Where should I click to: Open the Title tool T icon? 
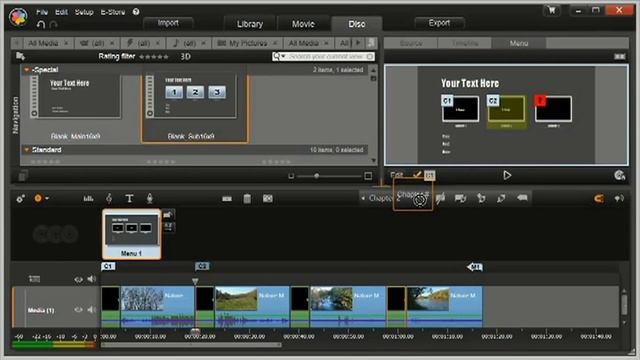129,198
